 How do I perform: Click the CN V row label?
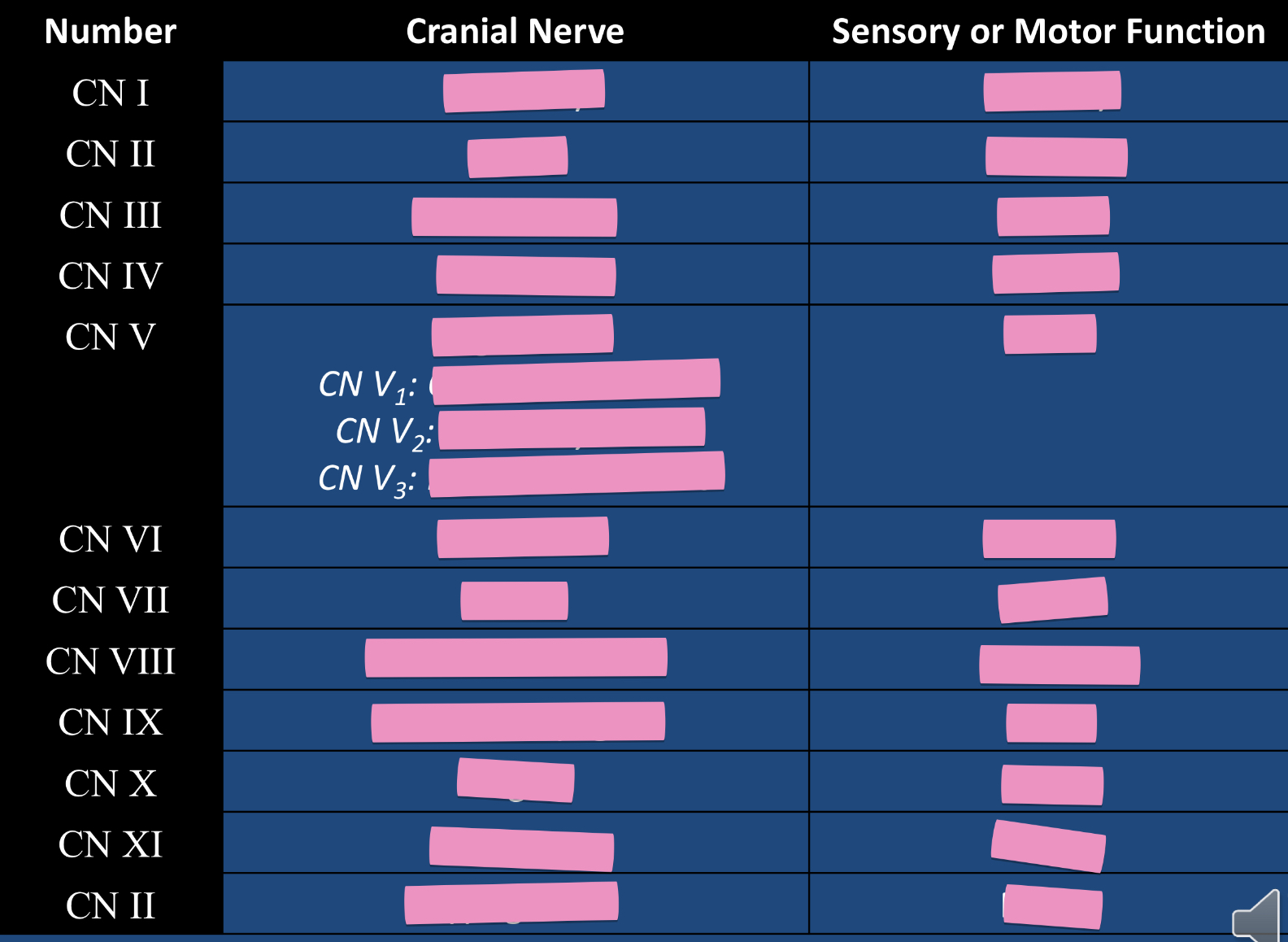111,337
